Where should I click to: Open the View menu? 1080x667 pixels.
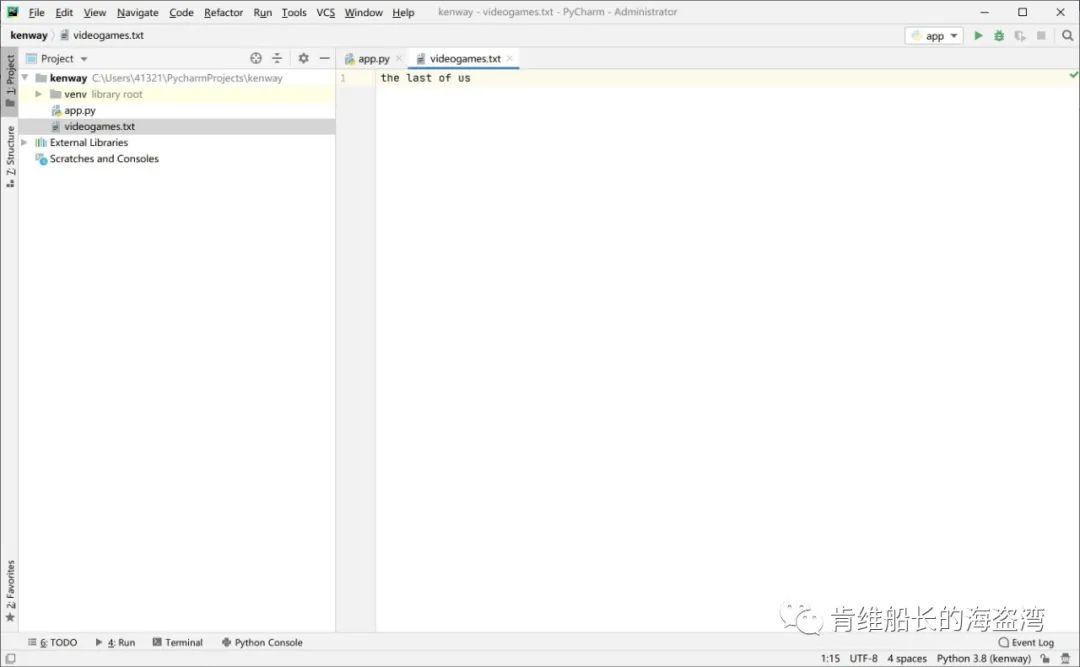[x=95, y=12]
